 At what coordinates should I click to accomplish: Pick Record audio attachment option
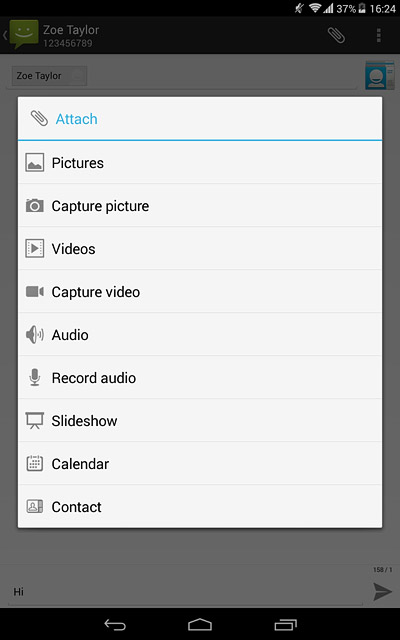click(x=200, y=378)
